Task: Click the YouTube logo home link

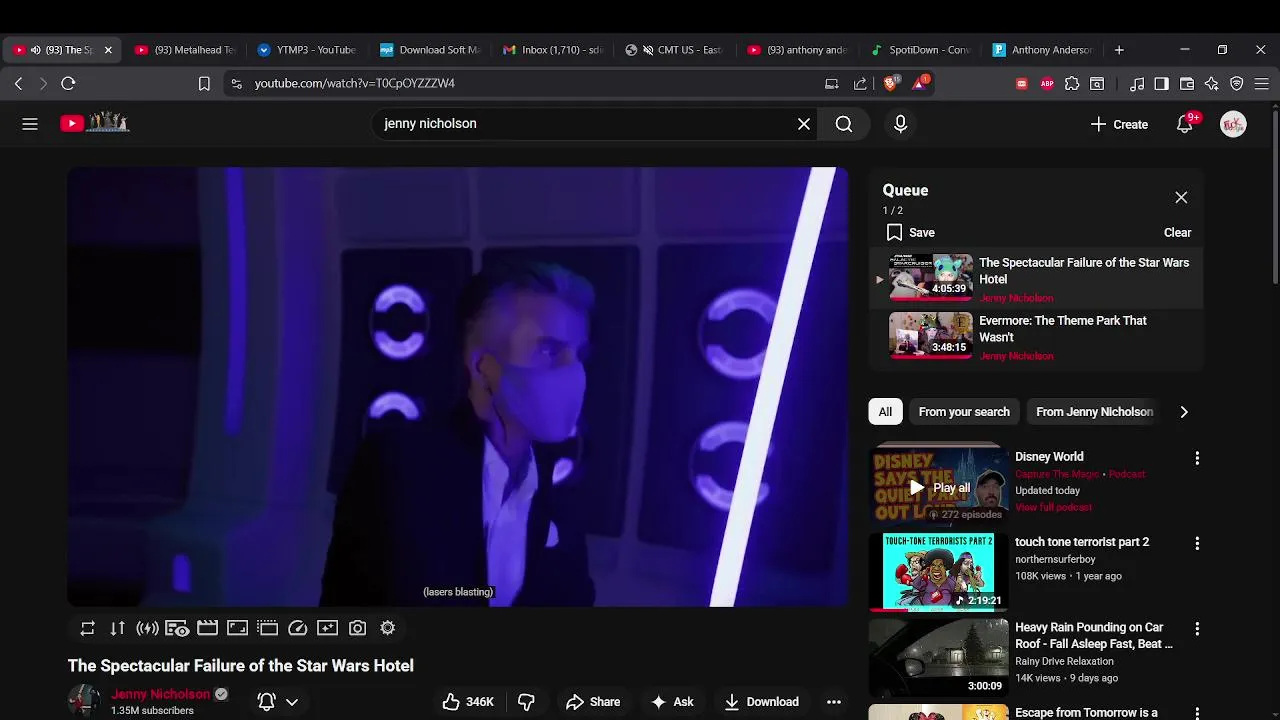Action: [x=95, y=123]
